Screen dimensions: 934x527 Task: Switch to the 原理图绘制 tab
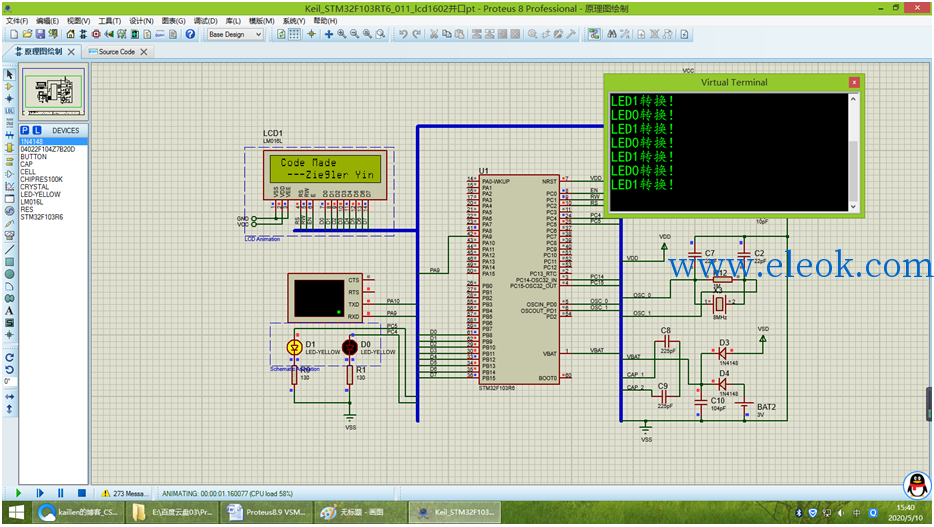[x=43, y=52]
